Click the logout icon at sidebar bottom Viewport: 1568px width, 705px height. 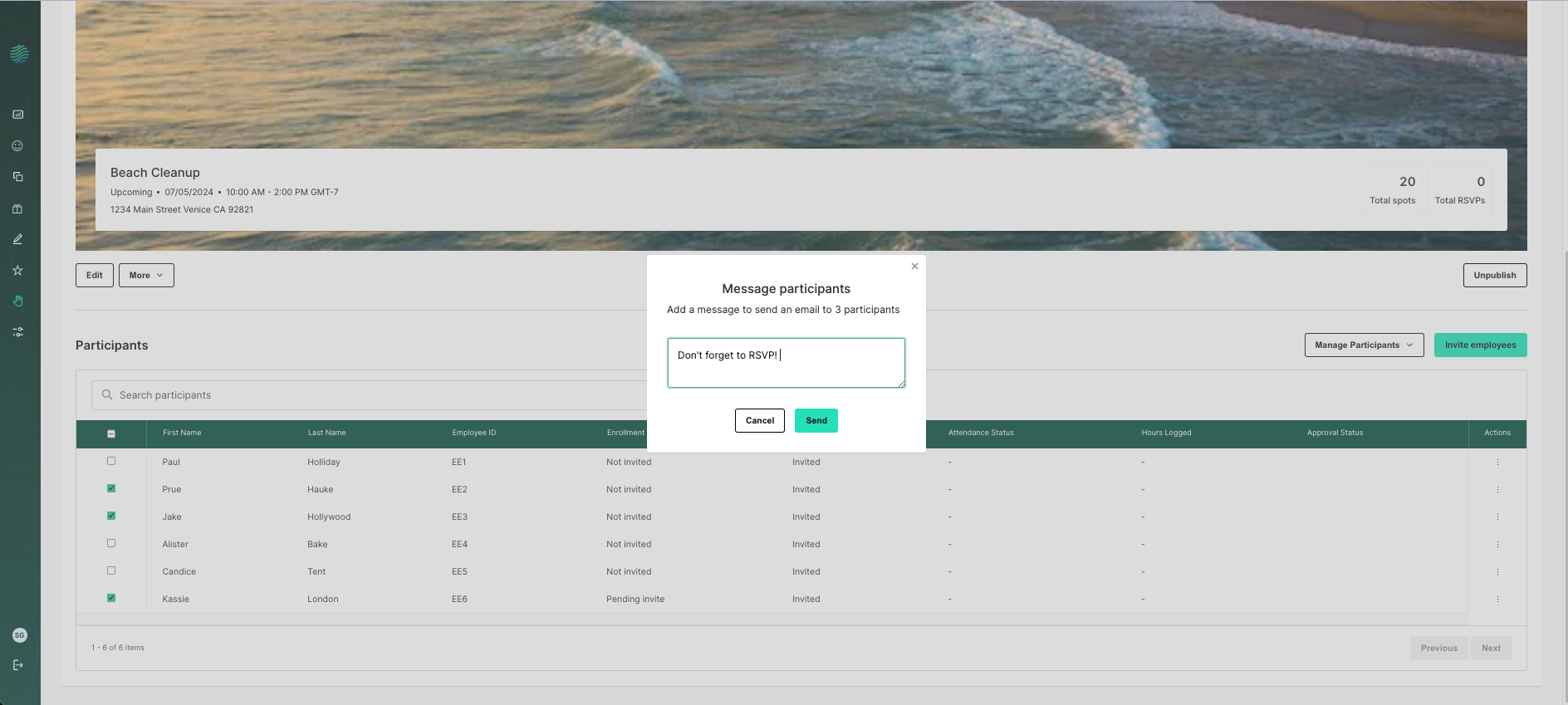click(x=17, y=665)
